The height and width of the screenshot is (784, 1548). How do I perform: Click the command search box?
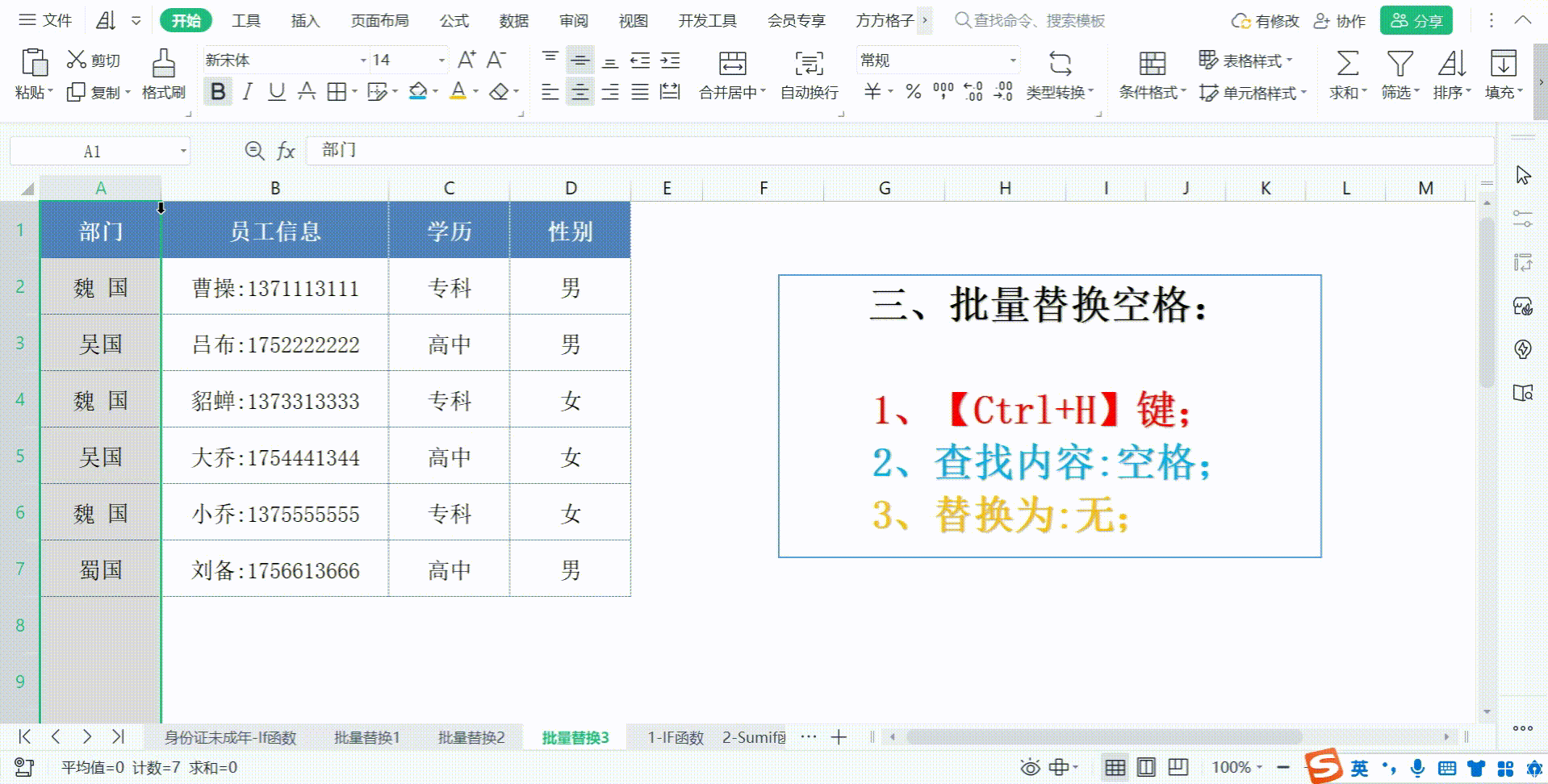pos(1030,20)
